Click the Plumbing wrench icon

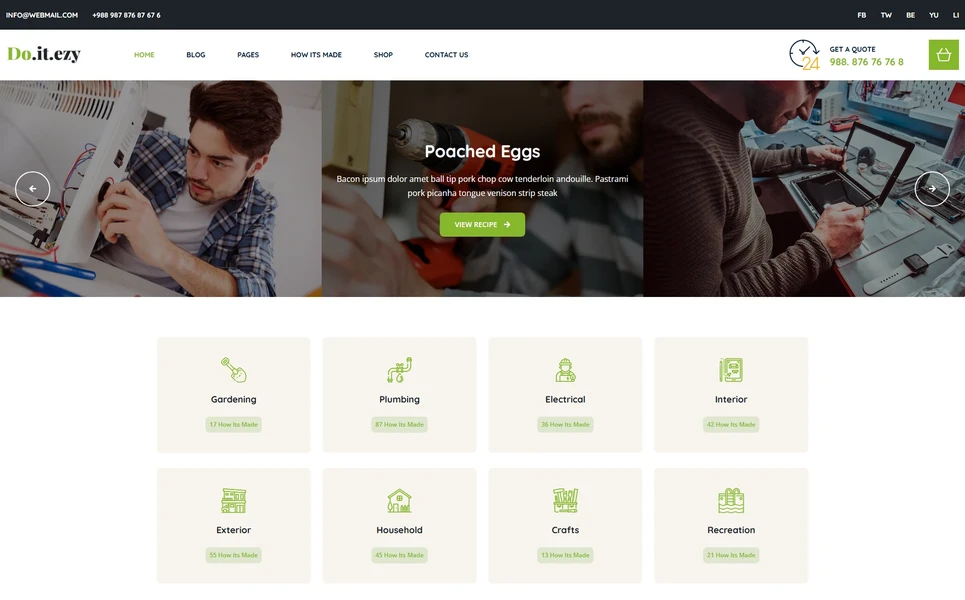coord(399,368)
